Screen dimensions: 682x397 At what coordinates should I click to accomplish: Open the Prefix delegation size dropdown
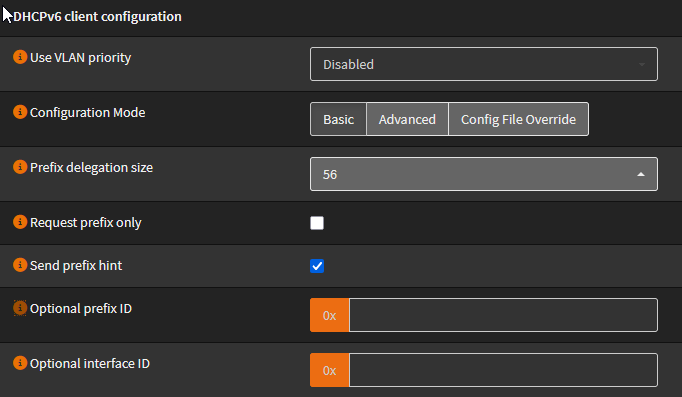tap(484, 174)
